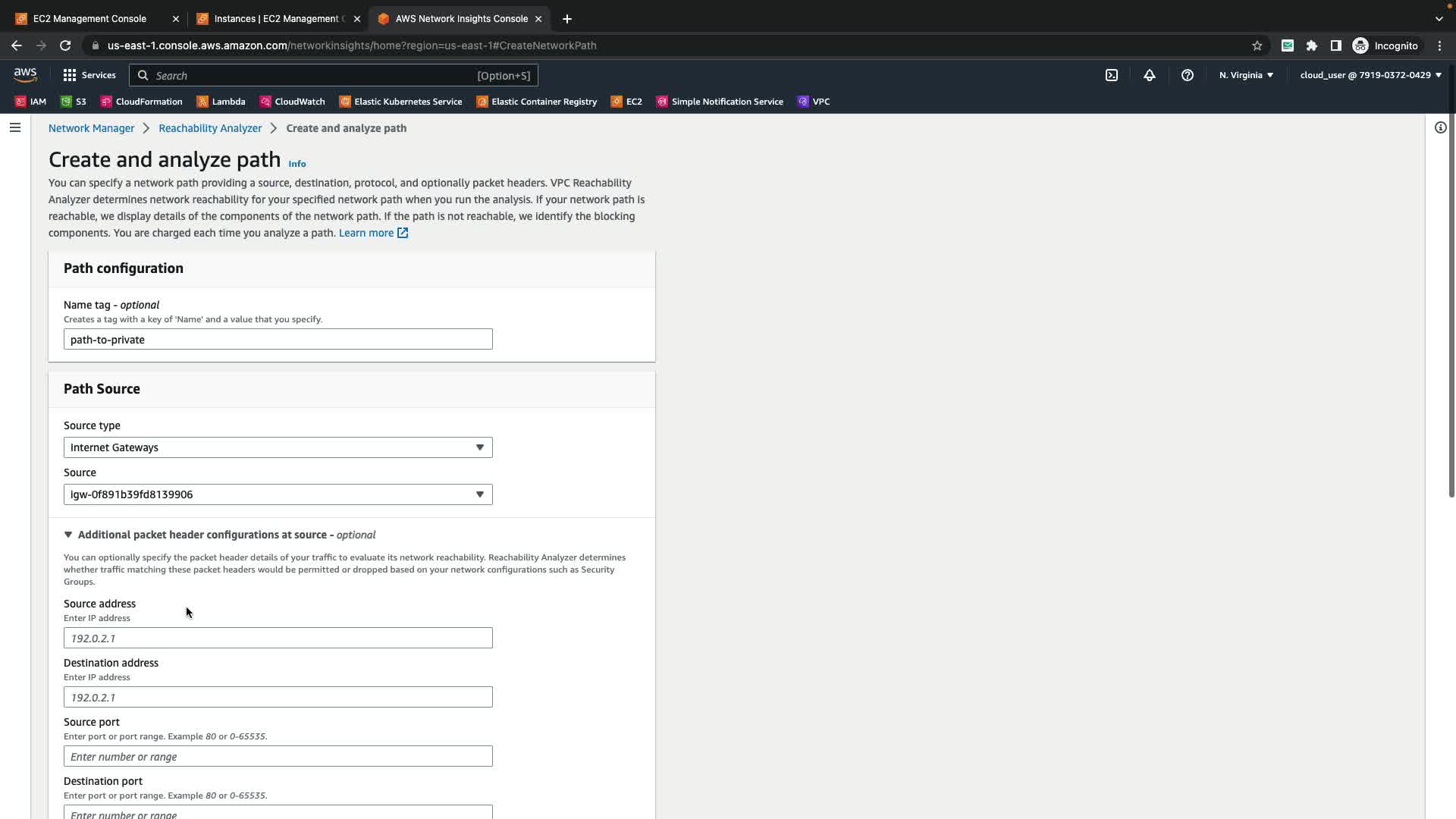The width and height of the screenshot is (1456, 819).
Task: Open the AWS CloudShell icon
Action: click(x=1111, y=75)
